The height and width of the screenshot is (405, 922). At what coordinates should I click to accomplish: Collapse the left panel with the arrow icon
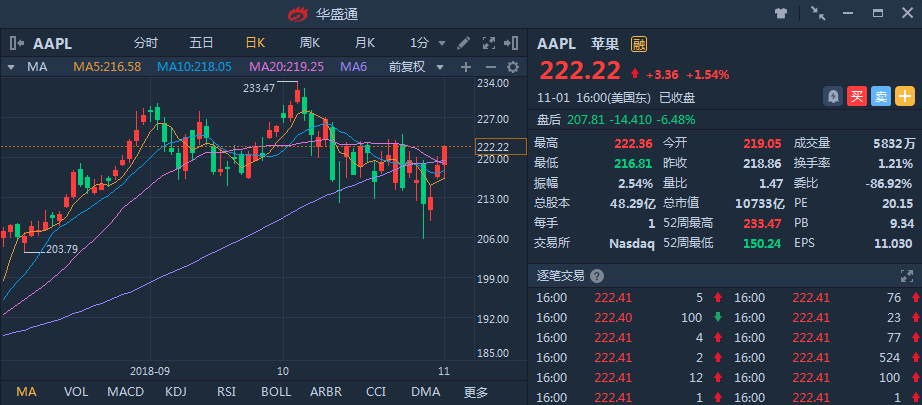[x=17, y=43]
